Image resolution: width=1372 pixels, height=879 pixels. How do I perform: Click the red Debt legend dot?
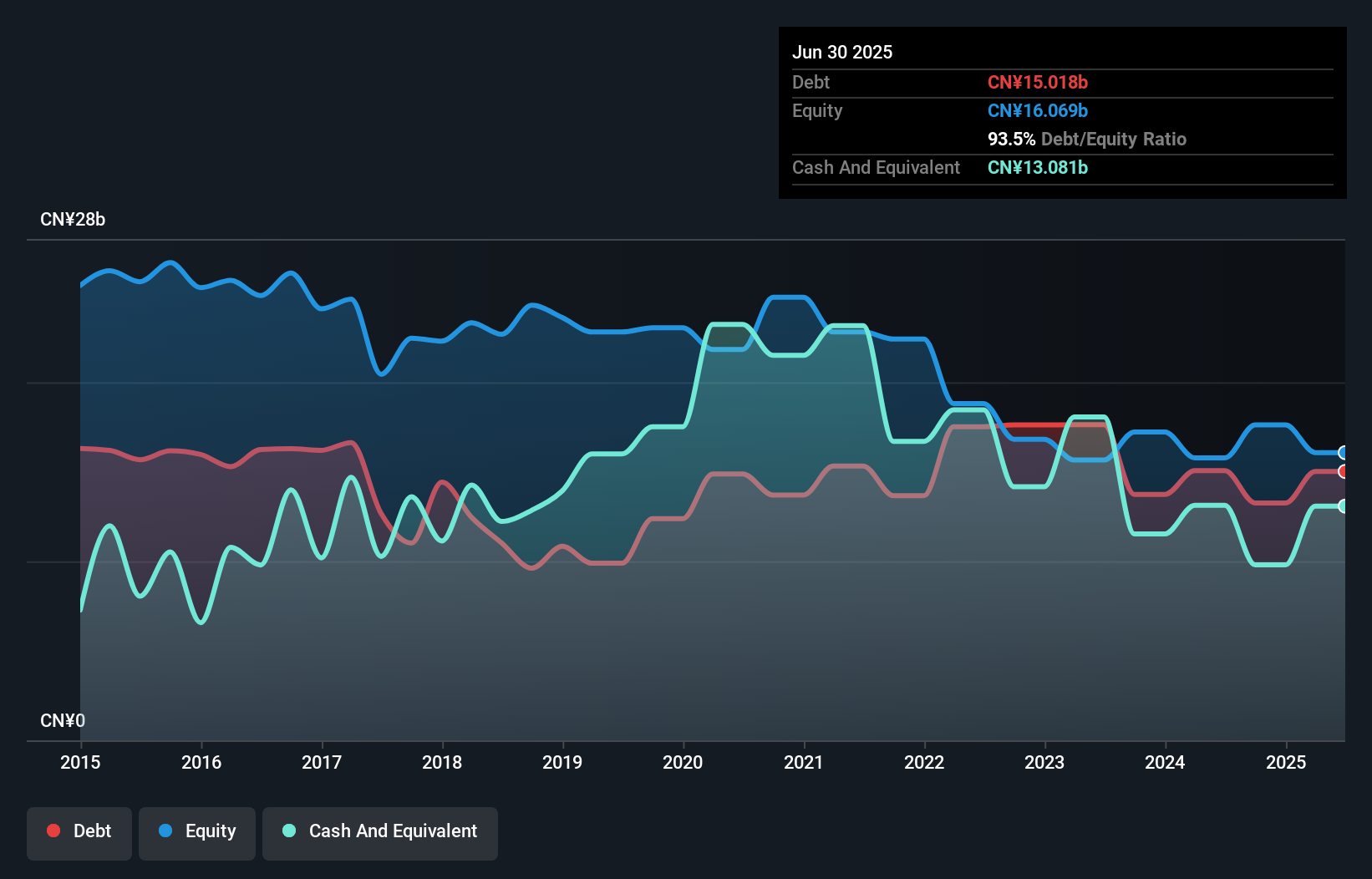point(53,831)
